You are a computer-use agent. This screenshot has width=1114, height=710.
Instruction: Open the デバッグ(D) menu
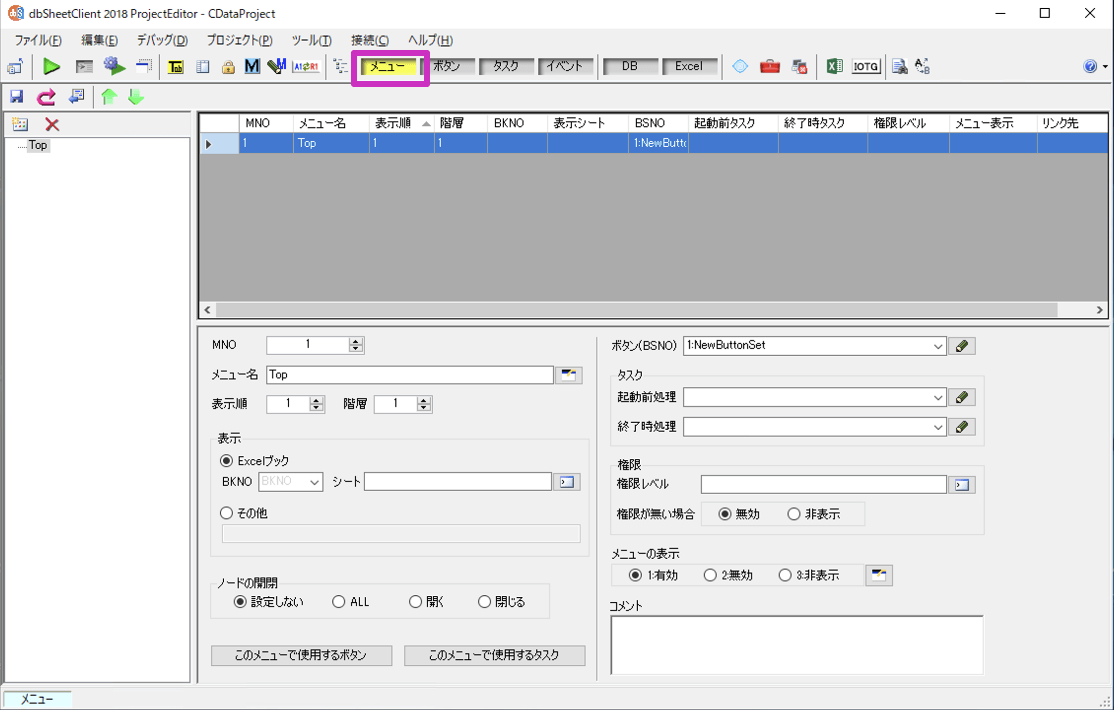click(x=162, y=41)
